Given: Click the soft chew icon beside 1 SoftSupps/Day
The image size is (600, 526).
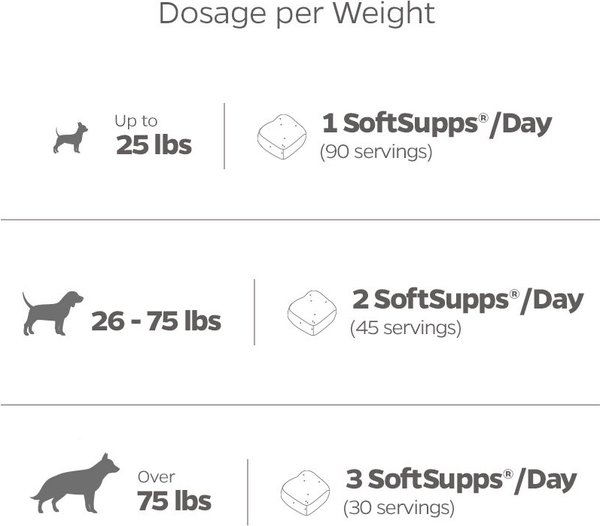Looking at the screenshot, I should (282, 137).
